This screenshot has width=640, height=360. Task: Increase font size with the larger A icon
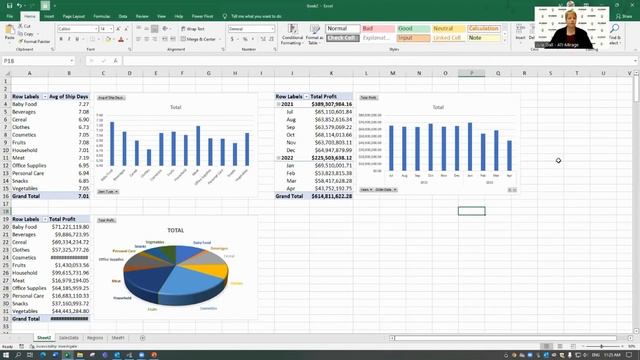coord(118,29)
